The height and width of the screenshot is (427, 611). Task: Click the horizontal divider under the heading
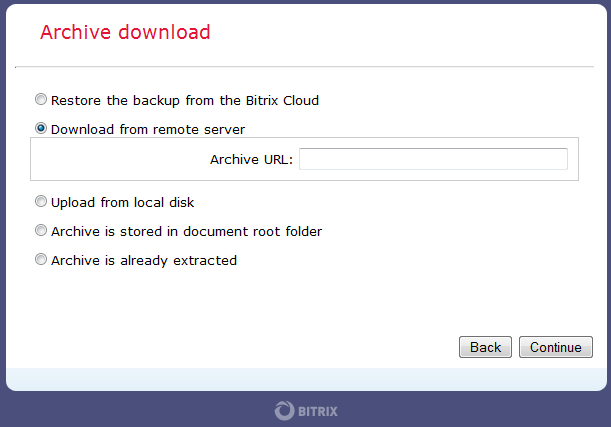click(304, 67)
